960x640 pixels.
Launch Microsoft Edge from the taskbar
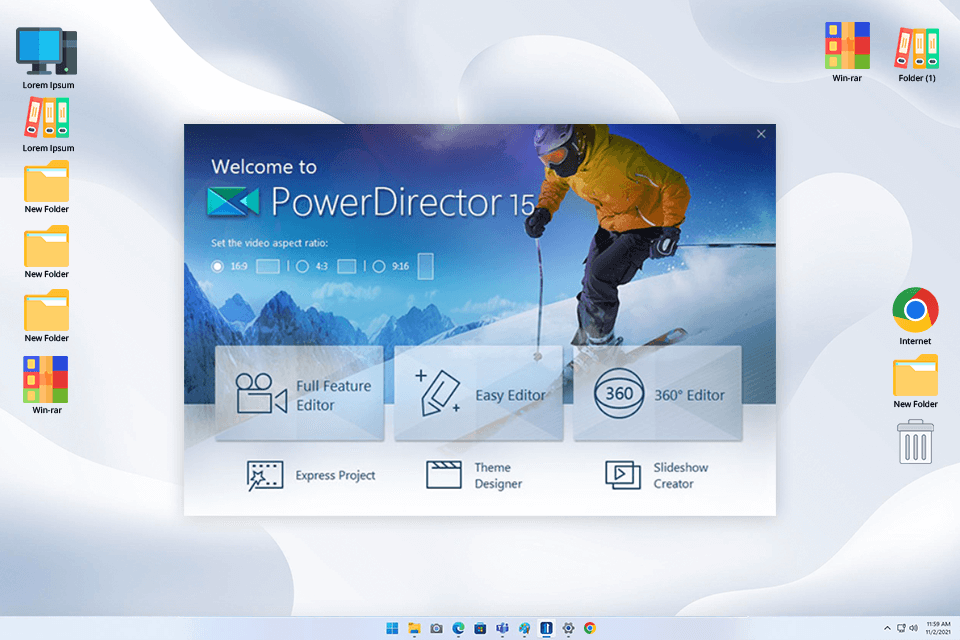459,628
